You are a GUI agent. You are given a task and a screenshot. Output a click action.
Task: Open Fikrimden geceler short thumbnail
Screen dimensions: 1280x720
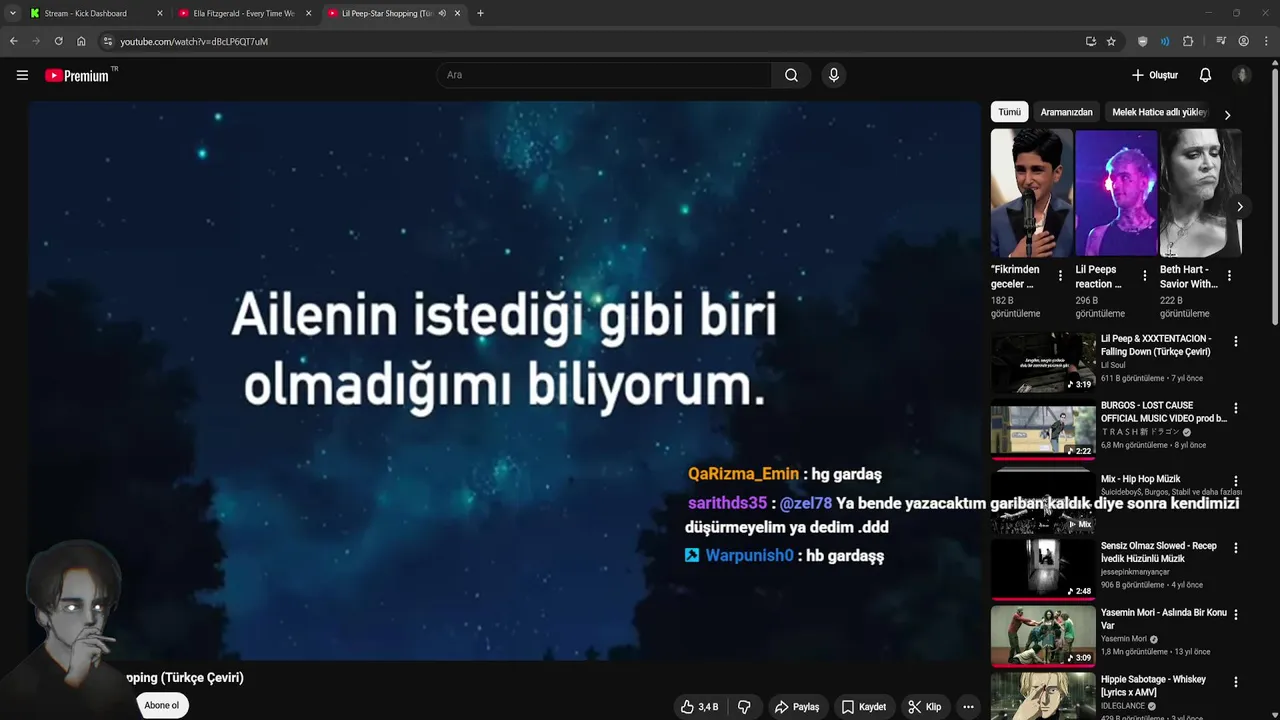[x=1032, y=193]
